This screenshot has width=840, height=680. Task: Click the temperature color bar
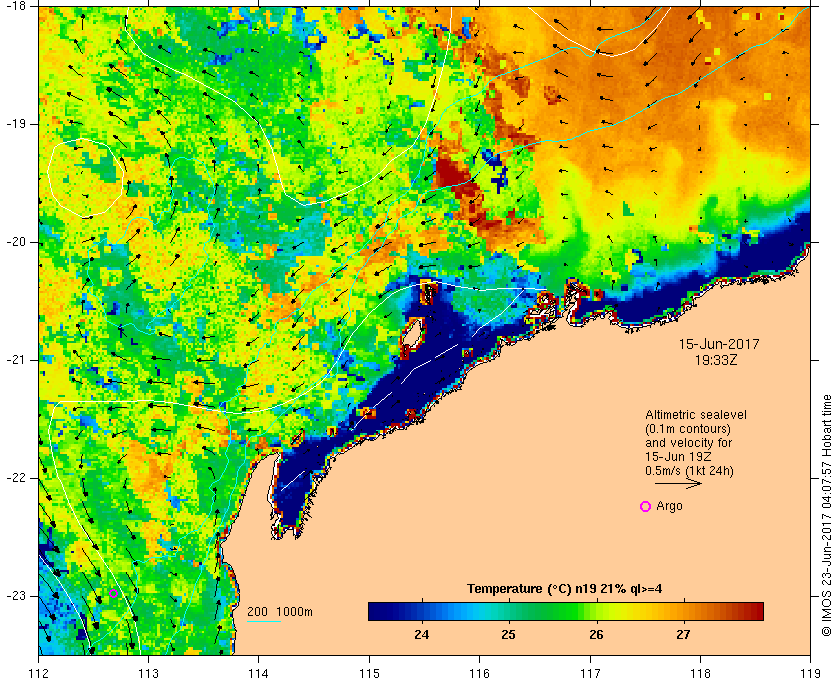click(x=566, y=611)
